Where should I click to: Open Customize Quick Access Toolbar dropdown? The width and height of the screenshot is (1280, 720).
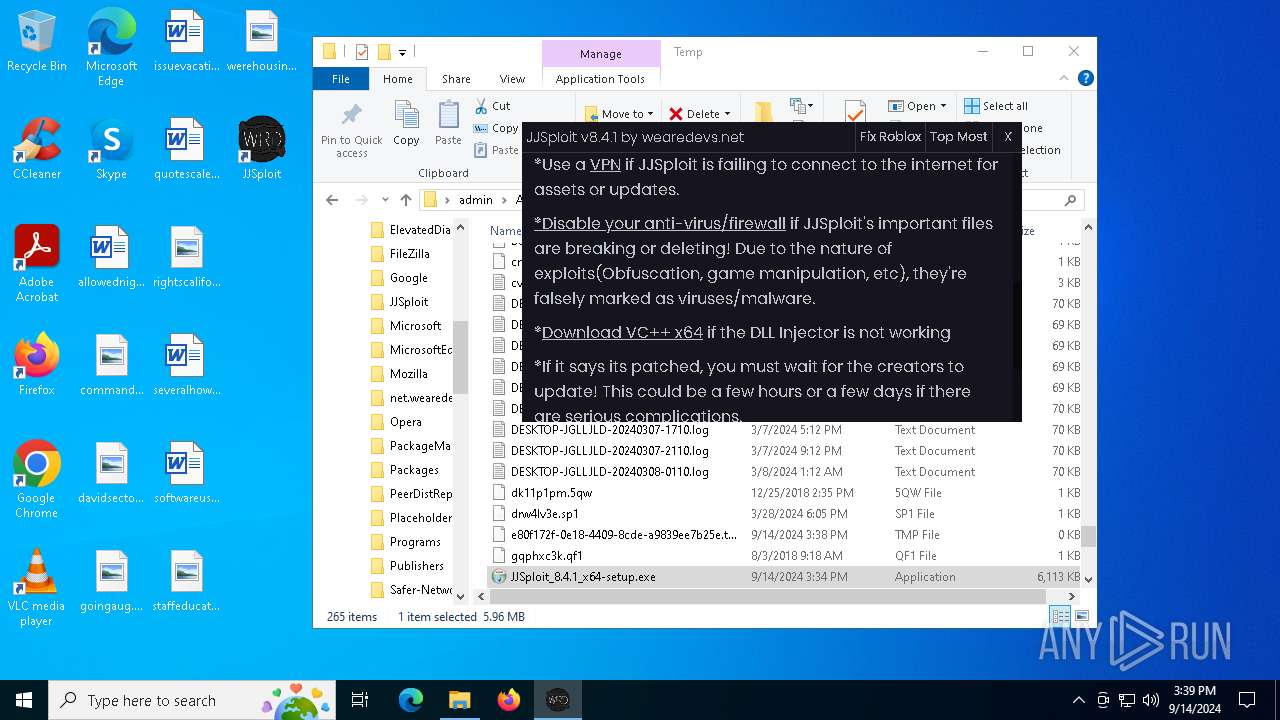click(x=402, y=52)
